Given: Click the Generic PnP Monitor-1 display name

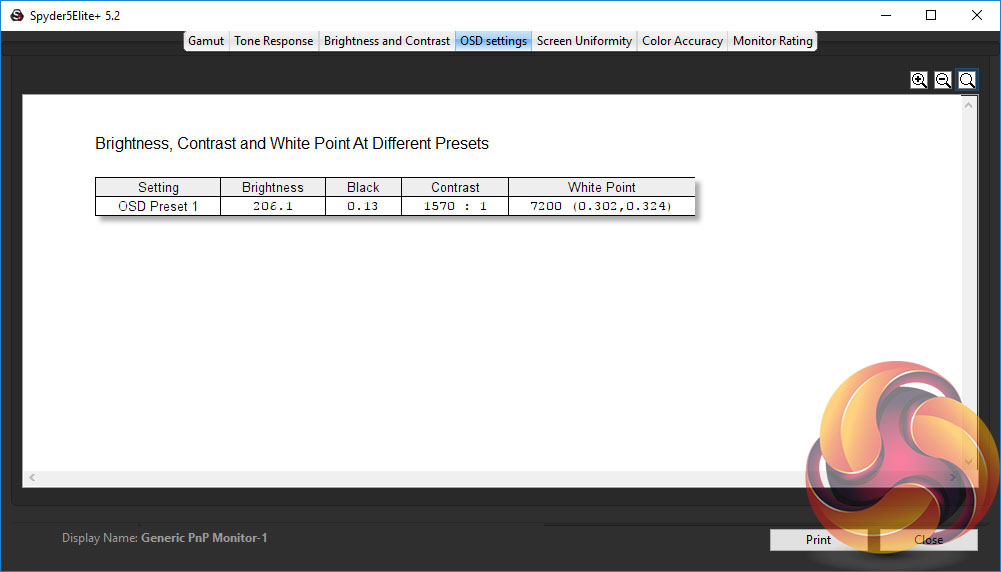Looking at the screenshot, I should [204, 538].
